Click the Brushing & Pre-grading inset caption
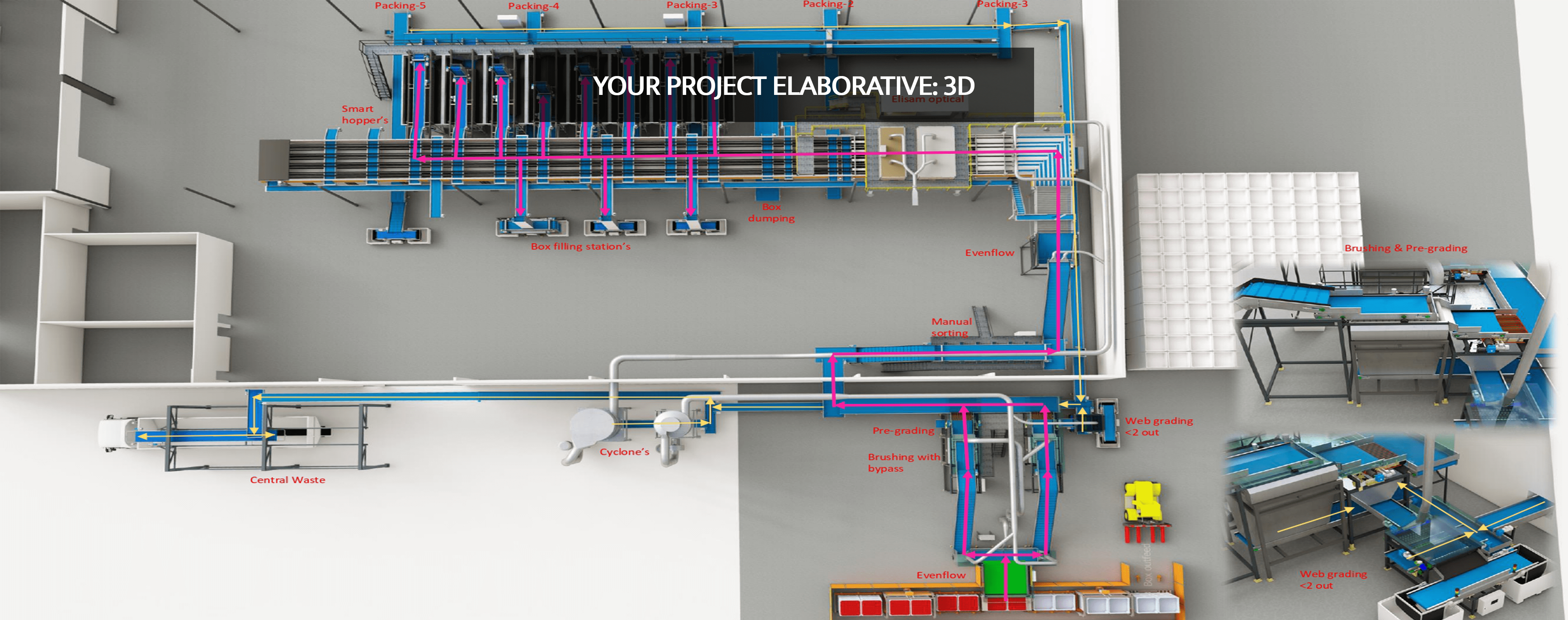This screenshot has width=1568, height=620. [x=1406, y=248]
